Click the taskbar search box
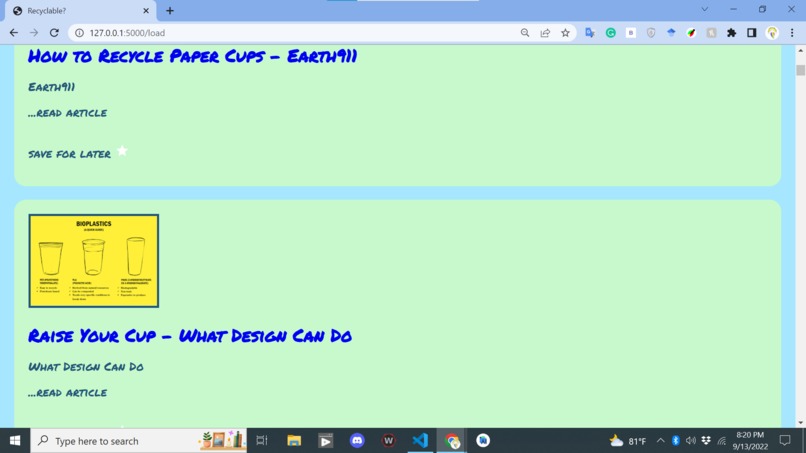 point(139,441)
